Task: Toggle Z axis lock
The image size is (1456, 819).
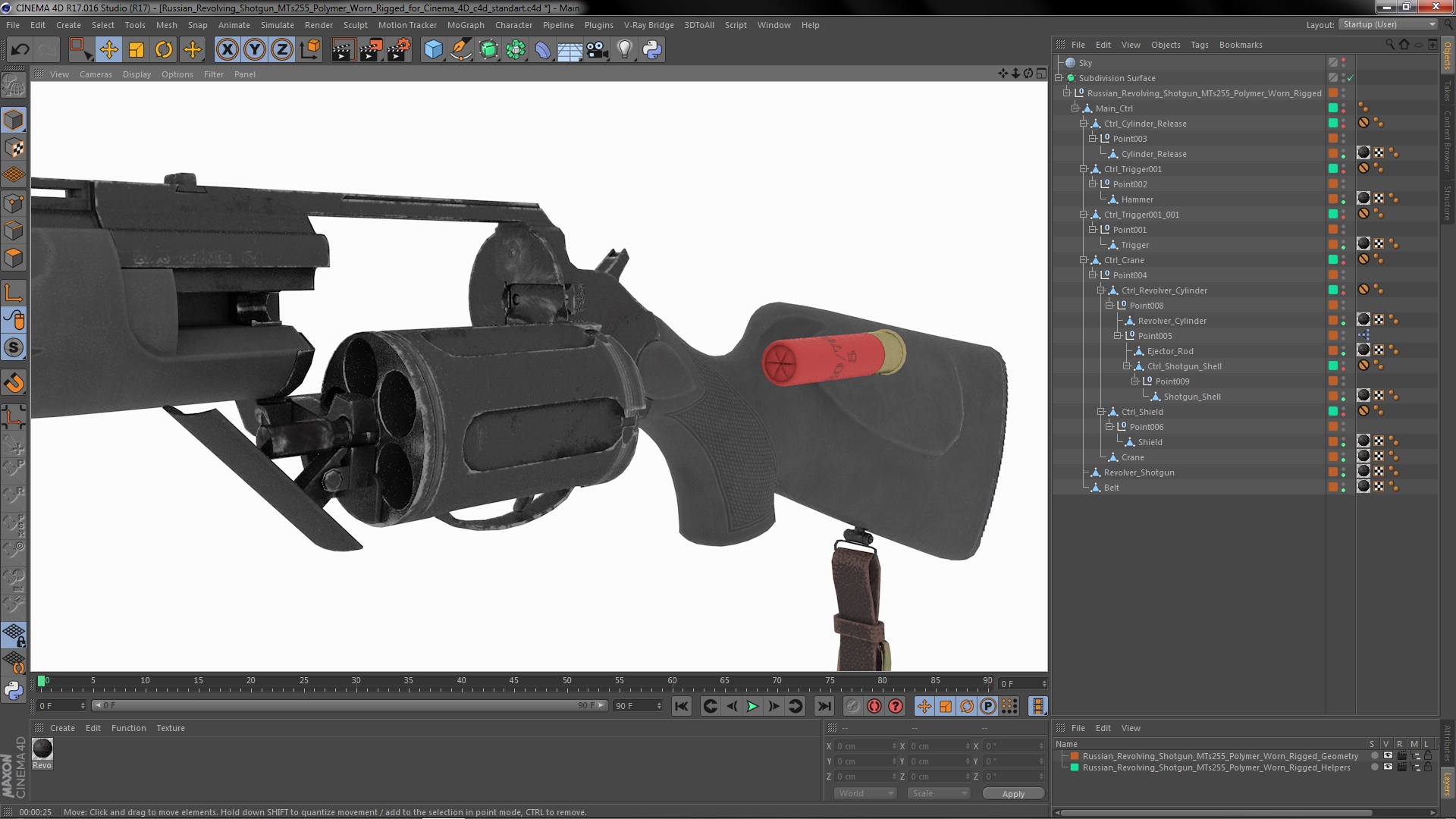Action: tap(282, 50)
